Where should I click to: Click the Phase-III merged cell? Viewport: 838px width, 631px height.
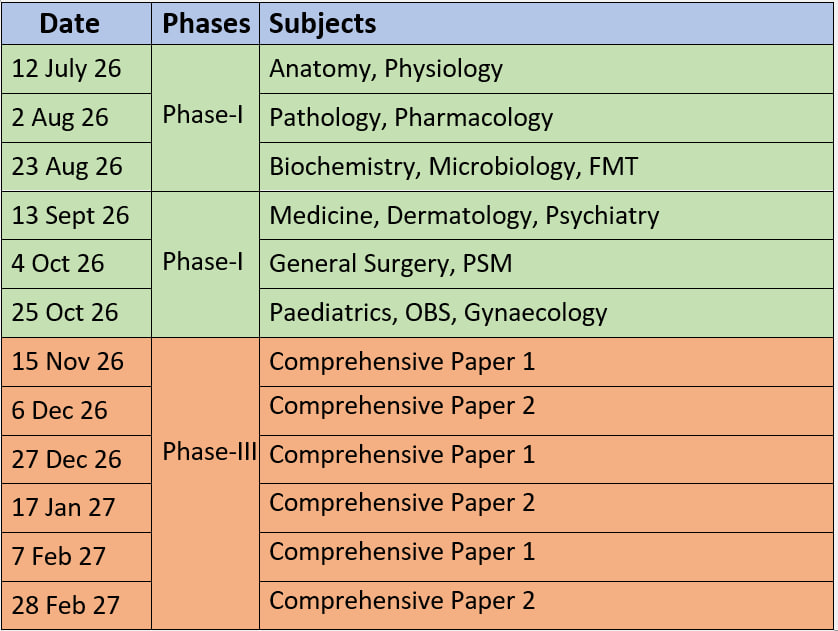pyautogui.click(x=206, y=484)
